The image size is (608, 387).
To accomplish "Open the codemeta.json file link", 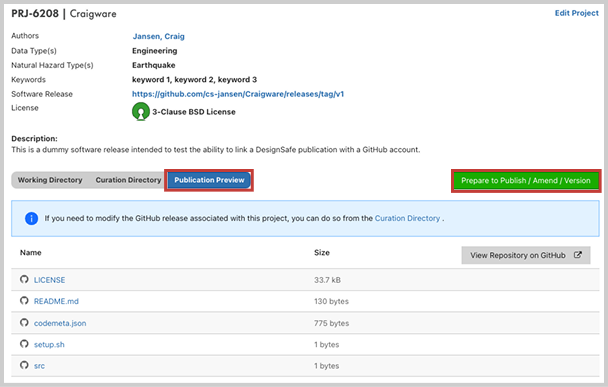I will 60,323.
